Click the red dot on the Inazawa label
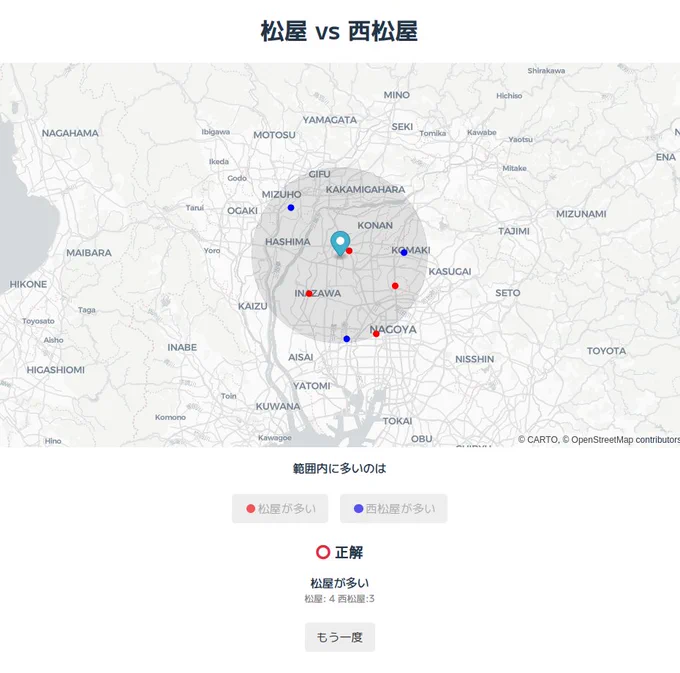 pyautogui.click(x=309, y=294)
